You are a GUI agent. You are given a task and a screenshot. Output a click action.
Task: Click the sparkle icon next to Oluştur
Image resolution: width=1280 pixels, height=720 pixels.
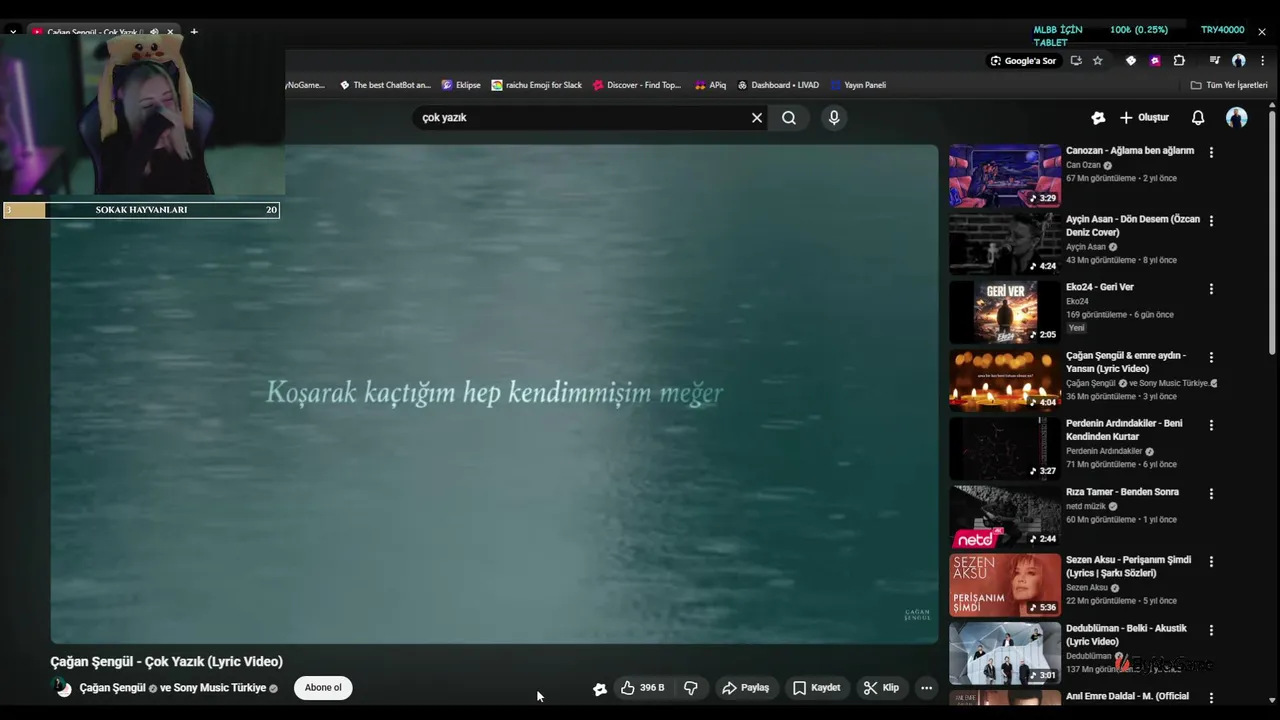pos(1098,118)
